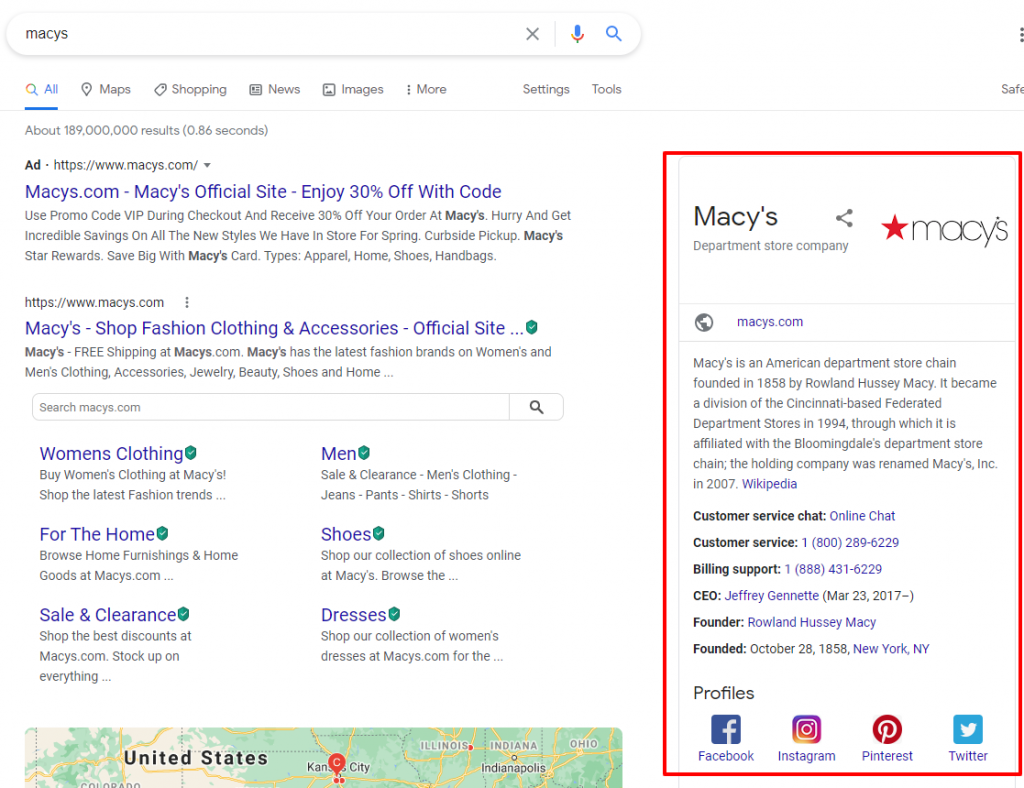Click the Search macys.com input field

271,407
